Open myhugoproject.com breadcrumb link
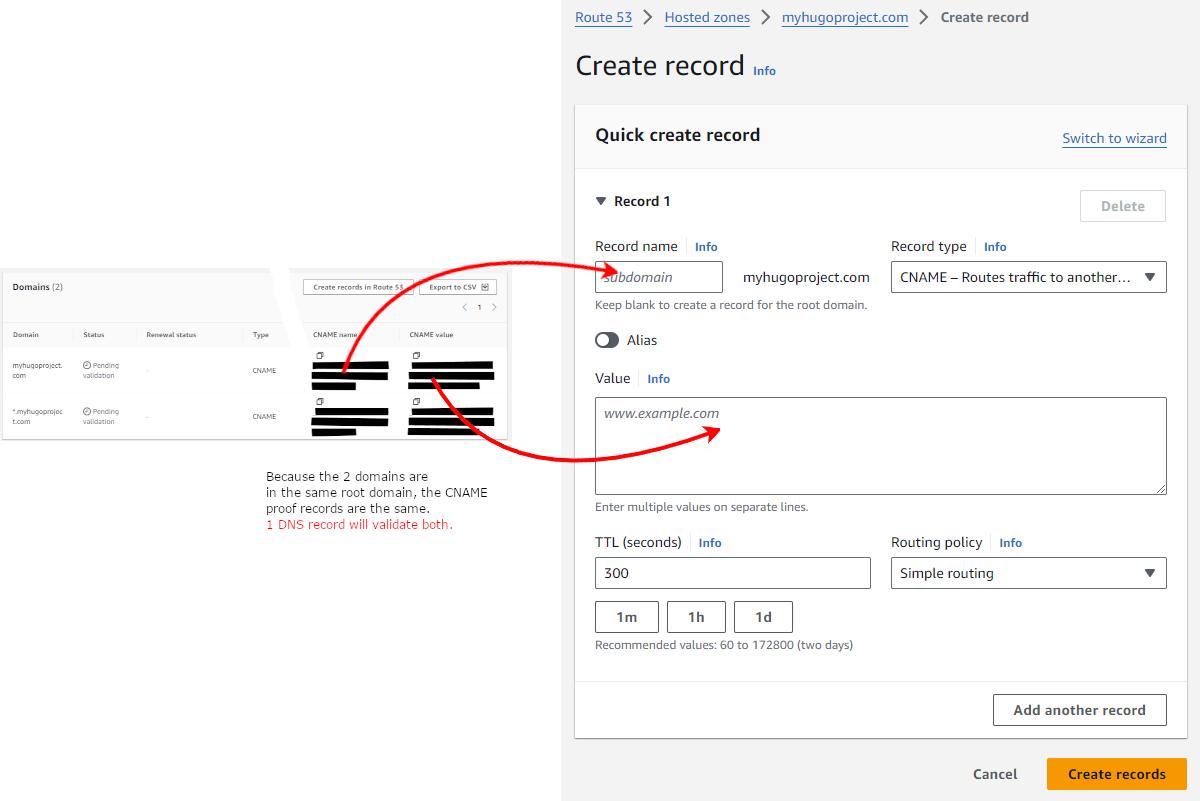This screenshot has width=1200, height=801. tap(845, 17)
